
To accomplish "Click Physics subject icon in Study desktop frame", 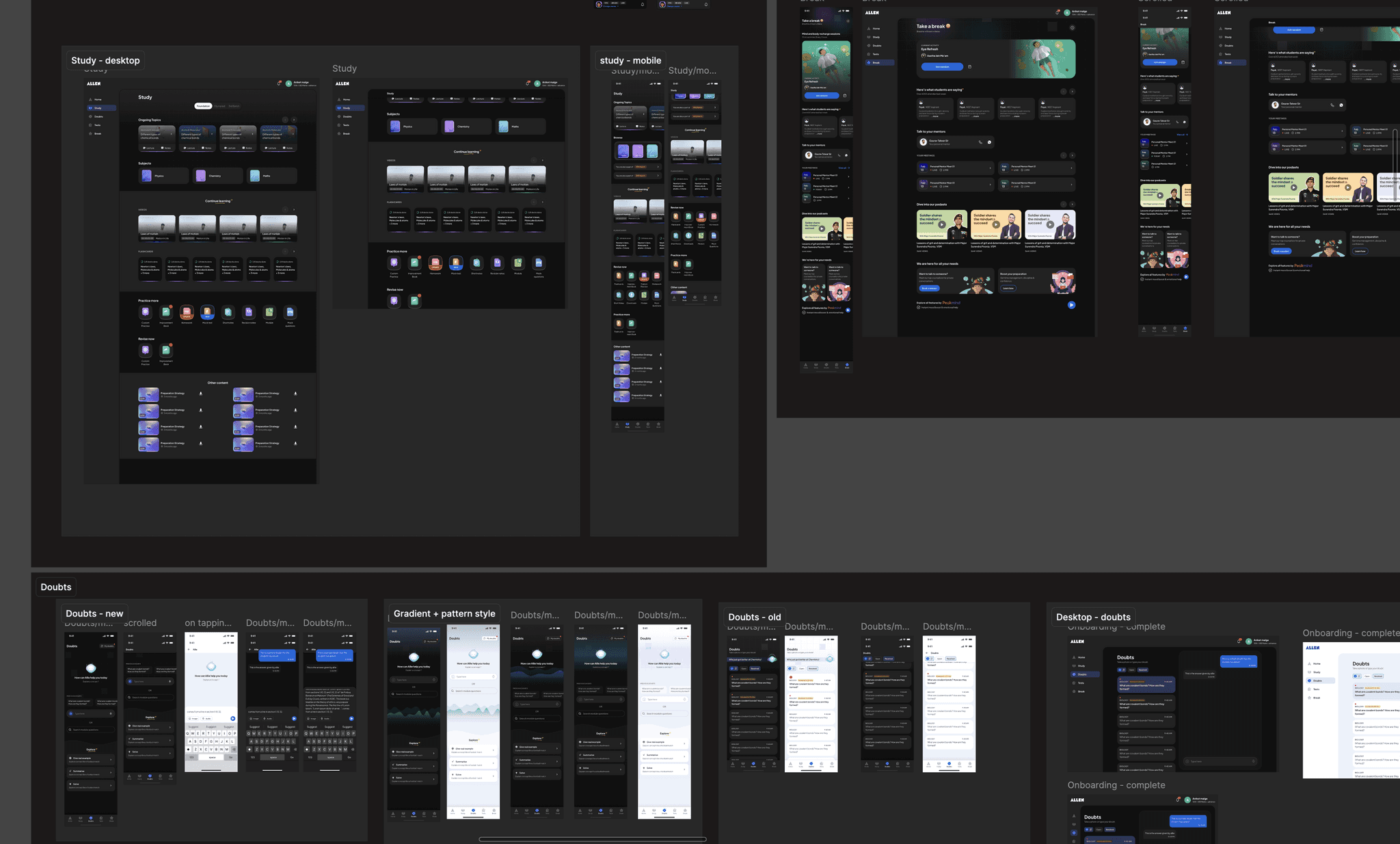I will [x=146, y=176].
